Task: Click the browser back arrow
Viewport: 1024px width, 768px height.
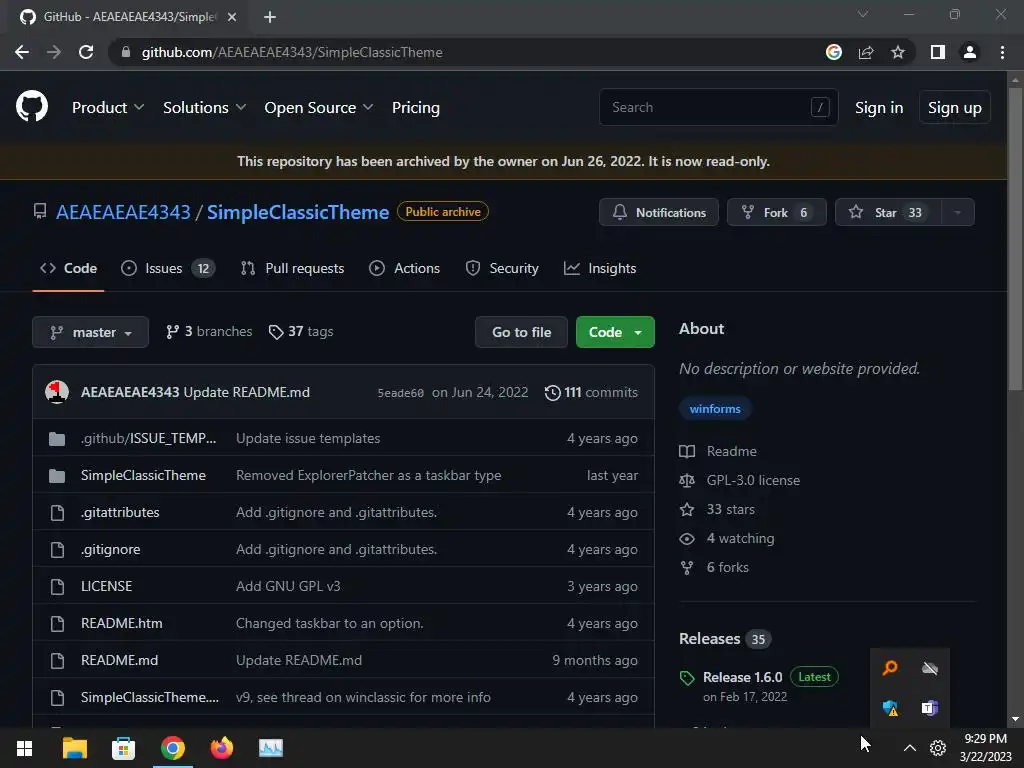Action: [x=22, y=52]
